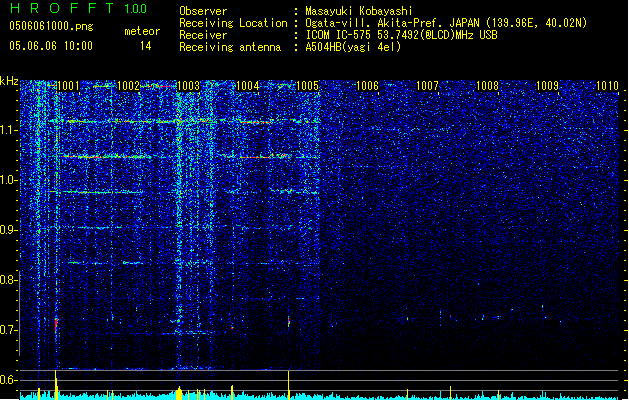
Task: Click the 1003 time marker
Action: pyautogui.click(x=189, y=86)
